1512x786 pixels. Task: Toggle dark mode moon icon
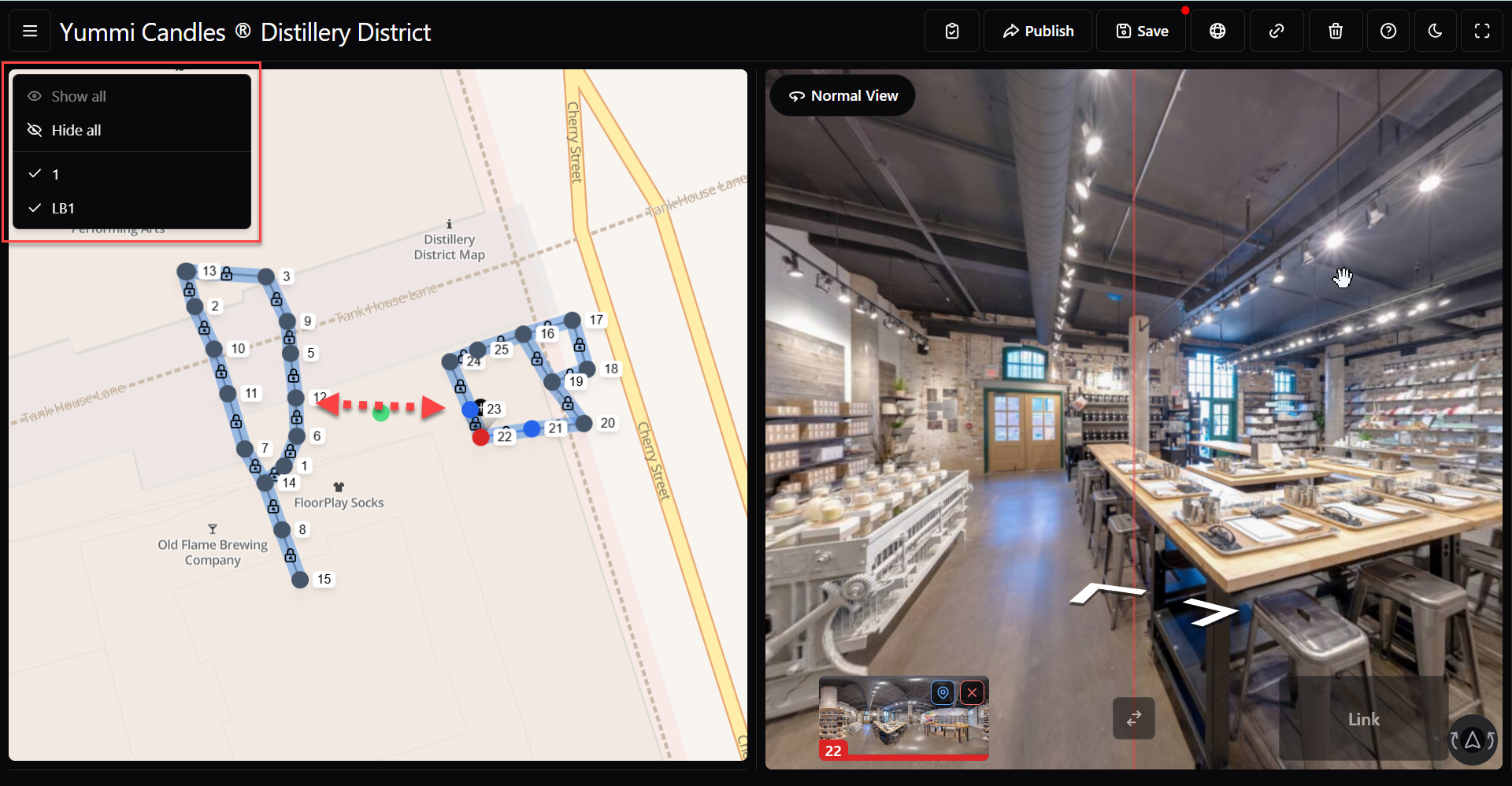[x=1435, y=32]
